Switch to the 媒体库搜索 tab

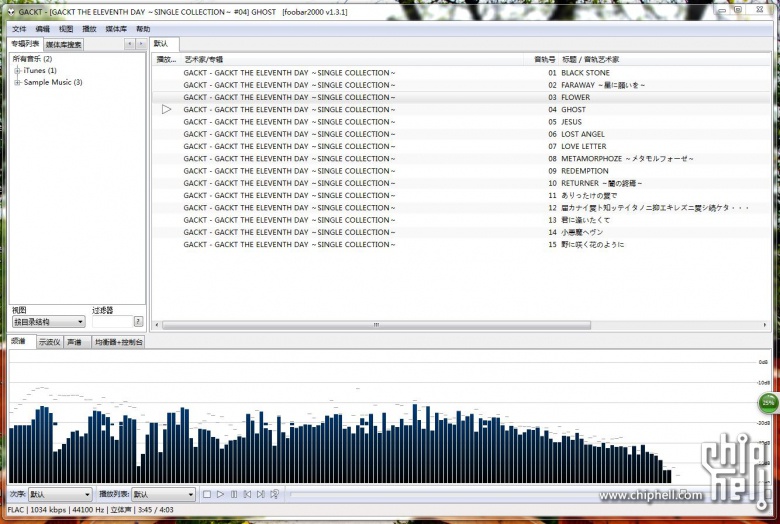pos(64,45)
